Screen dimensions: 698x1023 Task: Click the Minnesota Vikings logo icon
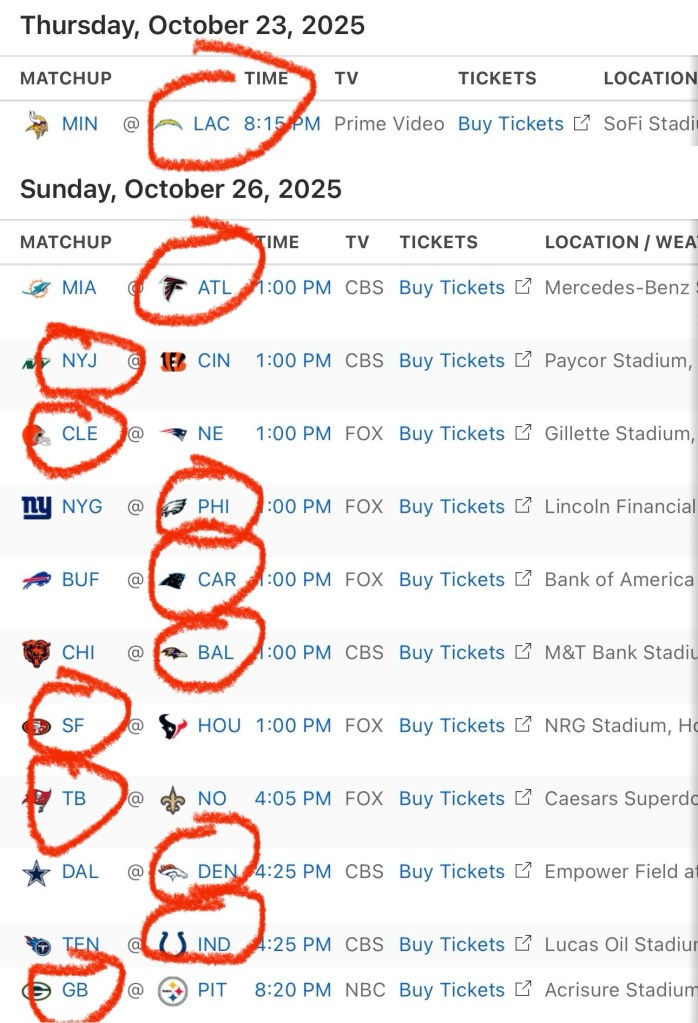(37, 125)
